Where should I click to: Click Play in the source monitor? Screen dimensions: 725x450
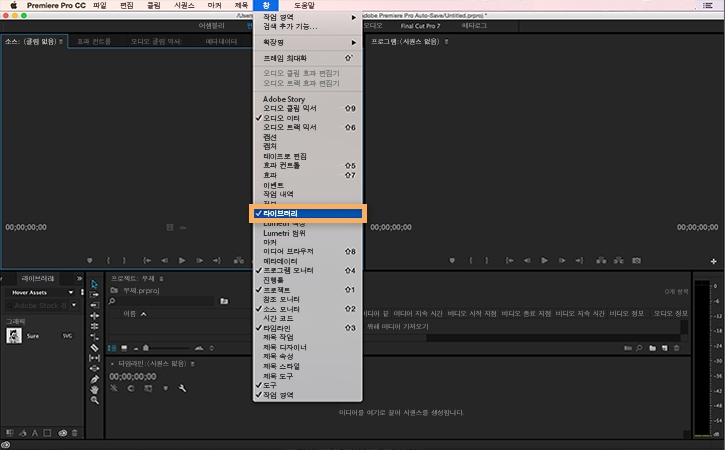tap(182, 260)
